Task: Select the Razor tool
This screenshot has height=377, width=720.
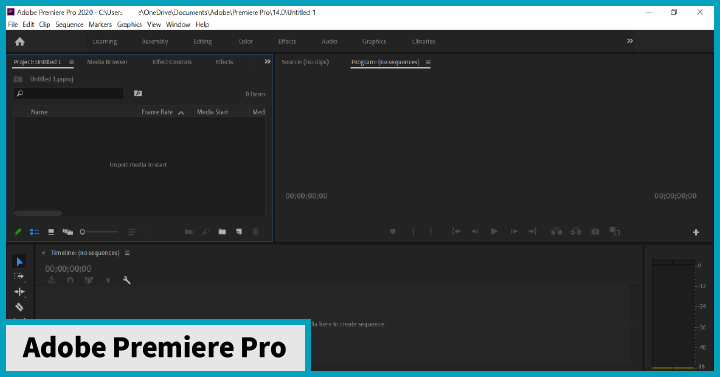Action: point(19,307)
